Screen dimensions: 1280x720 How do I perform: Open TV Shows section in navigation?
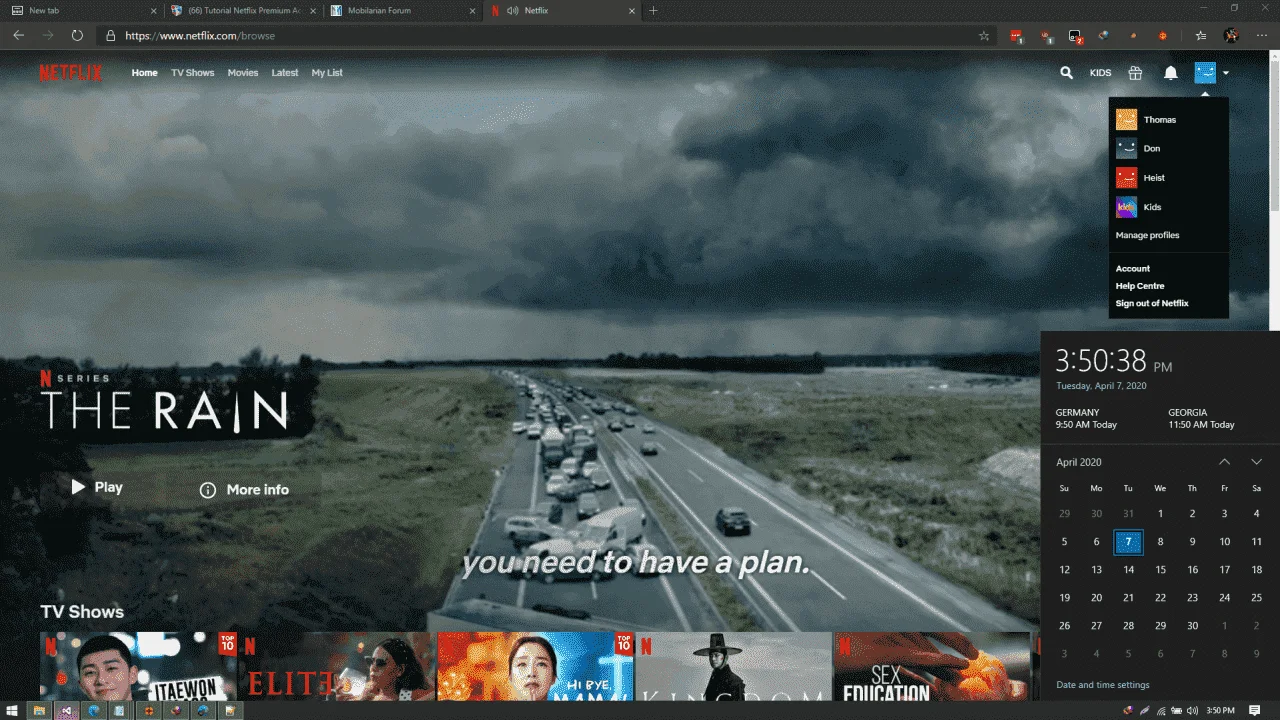click(x=193, y=73)
